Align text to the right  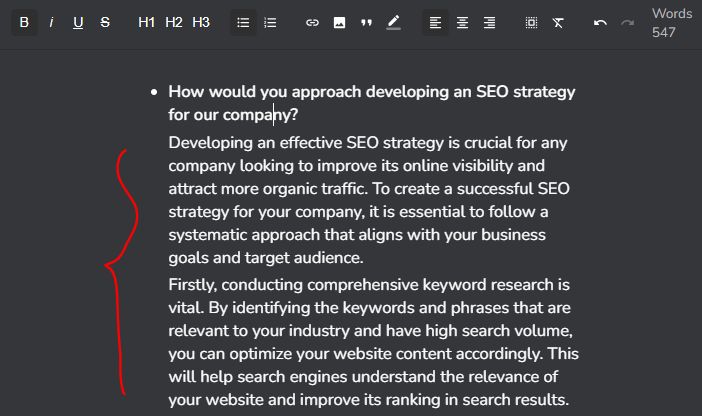click(489, 22)
